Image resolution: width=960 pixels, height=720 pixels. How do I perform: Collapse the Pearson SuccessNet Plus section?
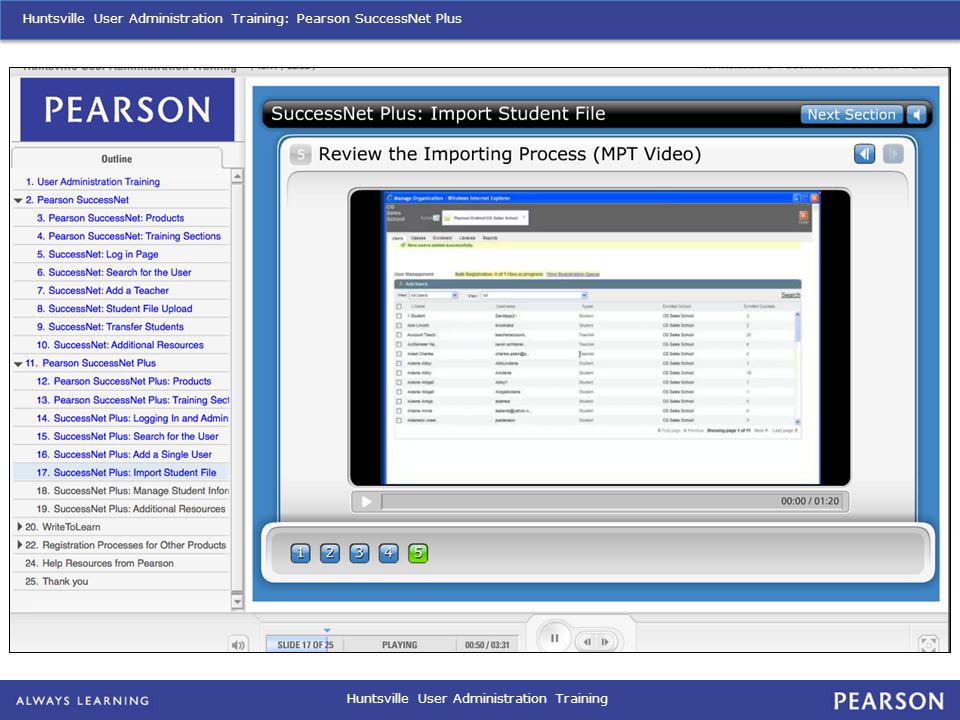[18, 364]
